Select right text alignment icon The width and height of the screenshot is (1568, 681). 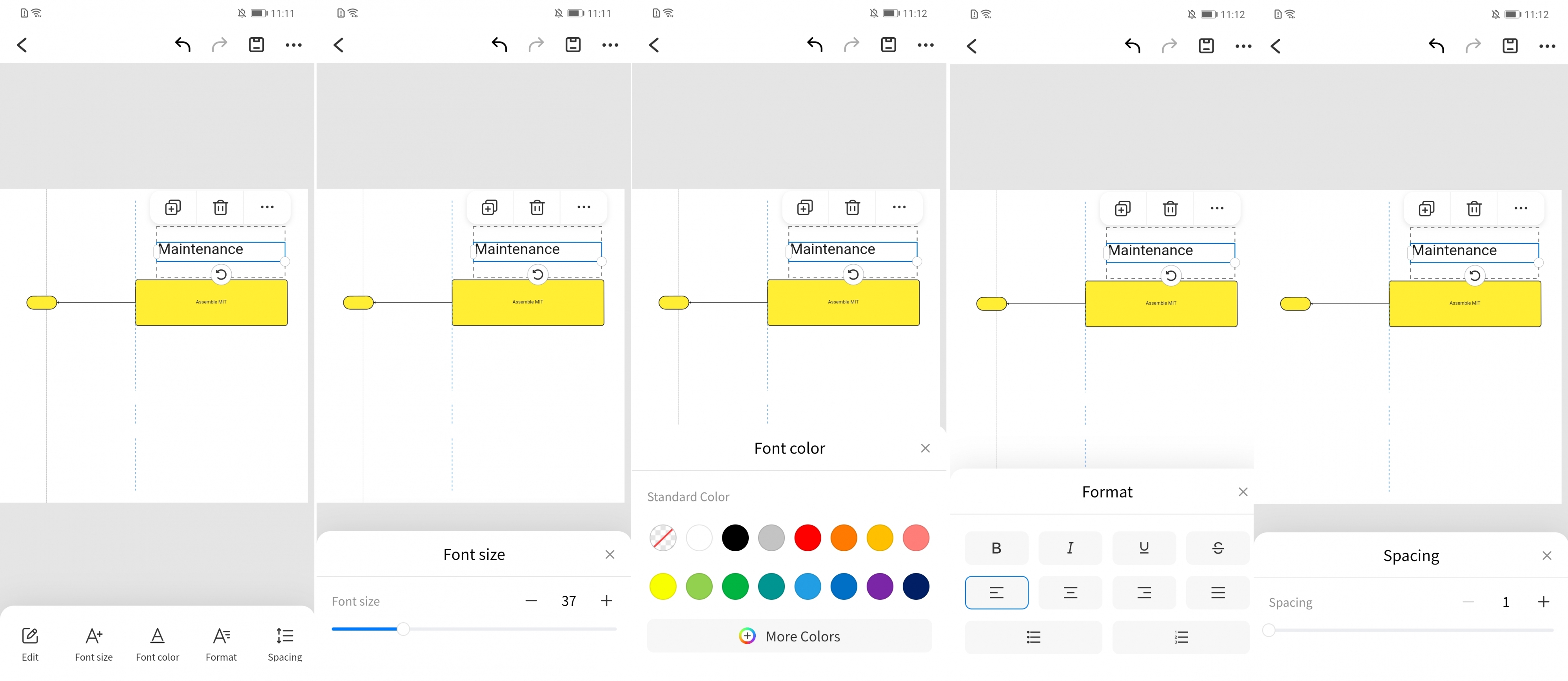[1143, 591]
